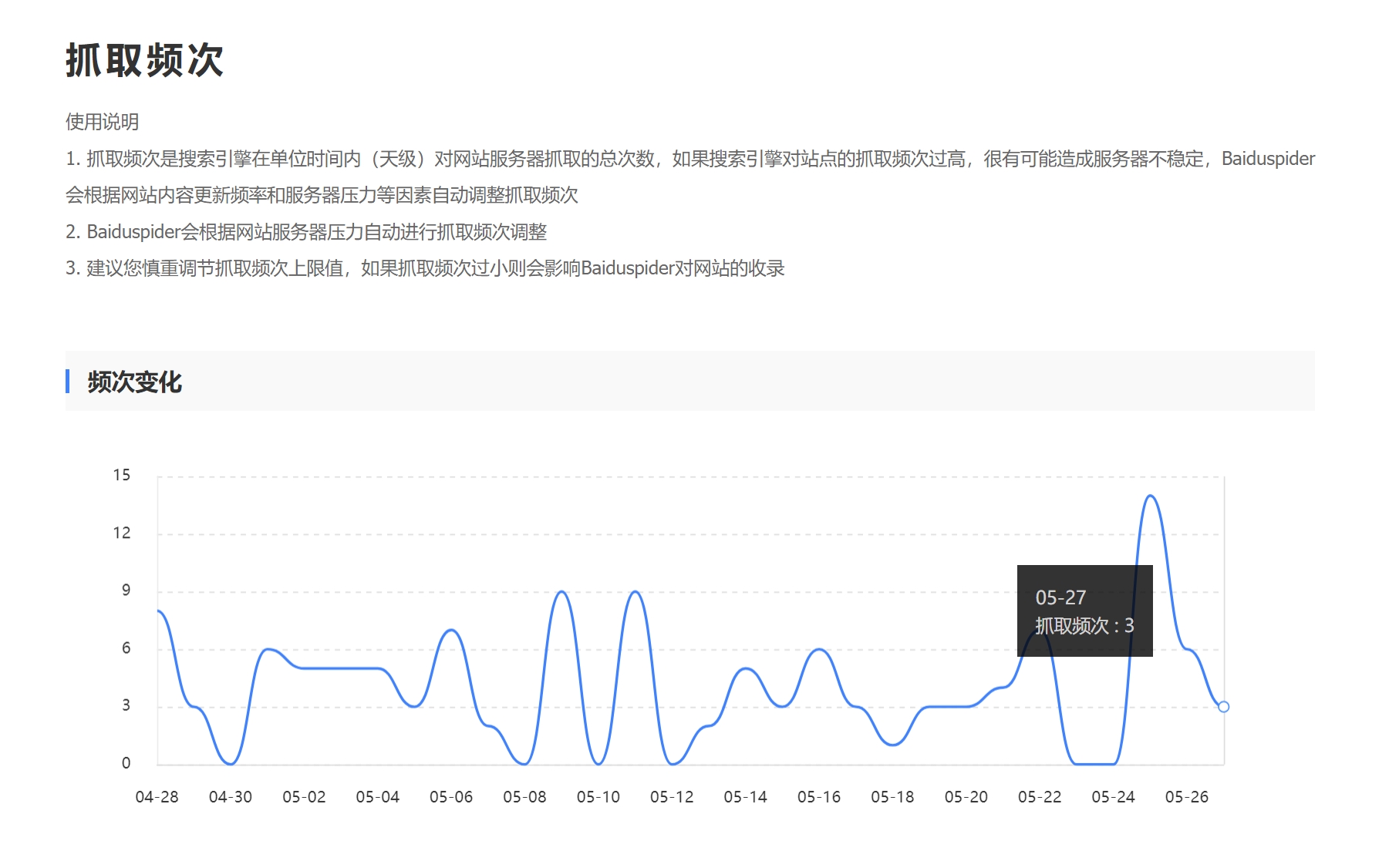The height and width of the screenshot is (868, 1389).
Task: Click the 05-04 x-axis date label
Action: click(x=378, y=797)
